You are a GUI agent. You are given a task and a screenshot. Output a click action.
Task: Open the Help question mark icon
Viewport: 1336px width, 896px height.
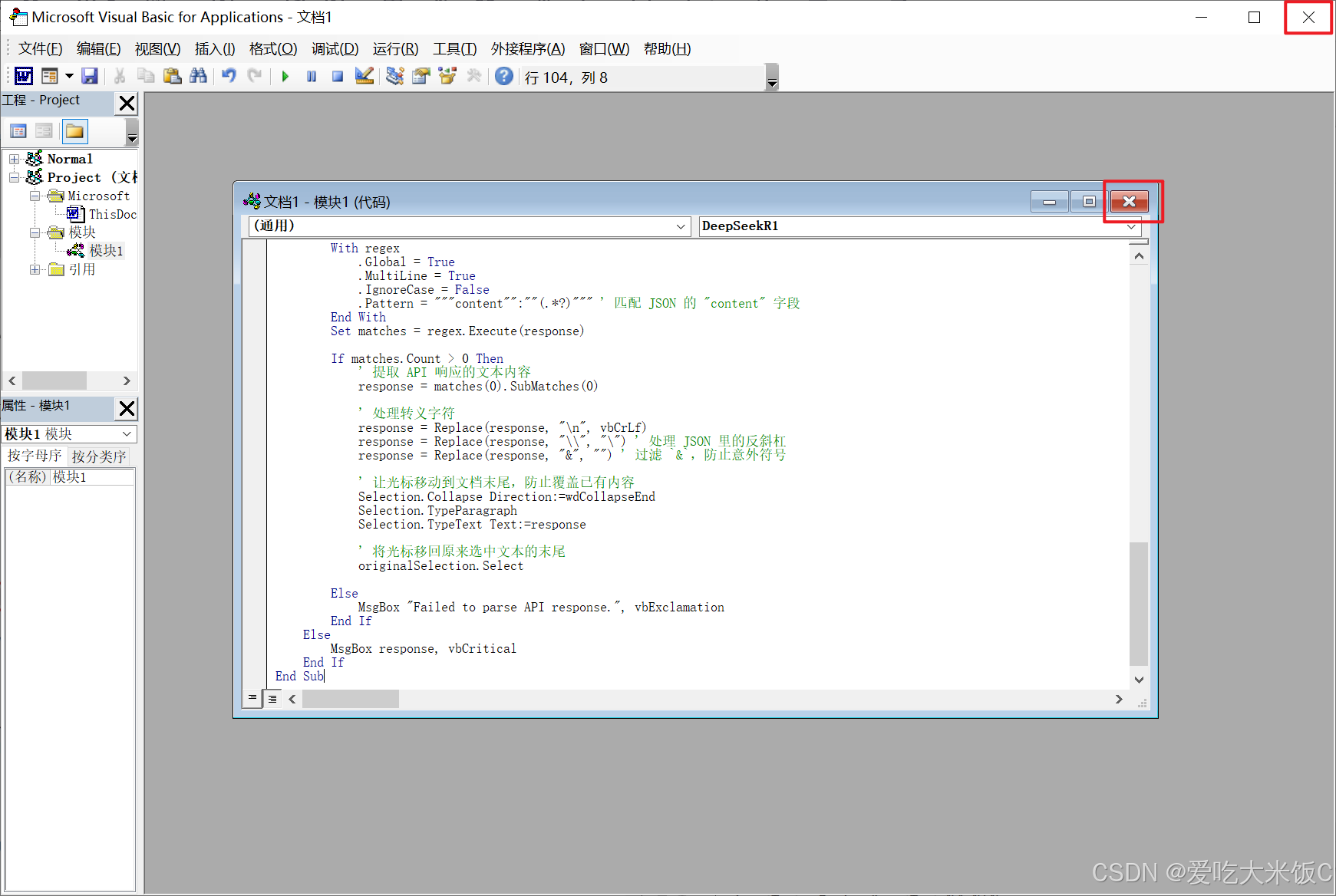504,76
